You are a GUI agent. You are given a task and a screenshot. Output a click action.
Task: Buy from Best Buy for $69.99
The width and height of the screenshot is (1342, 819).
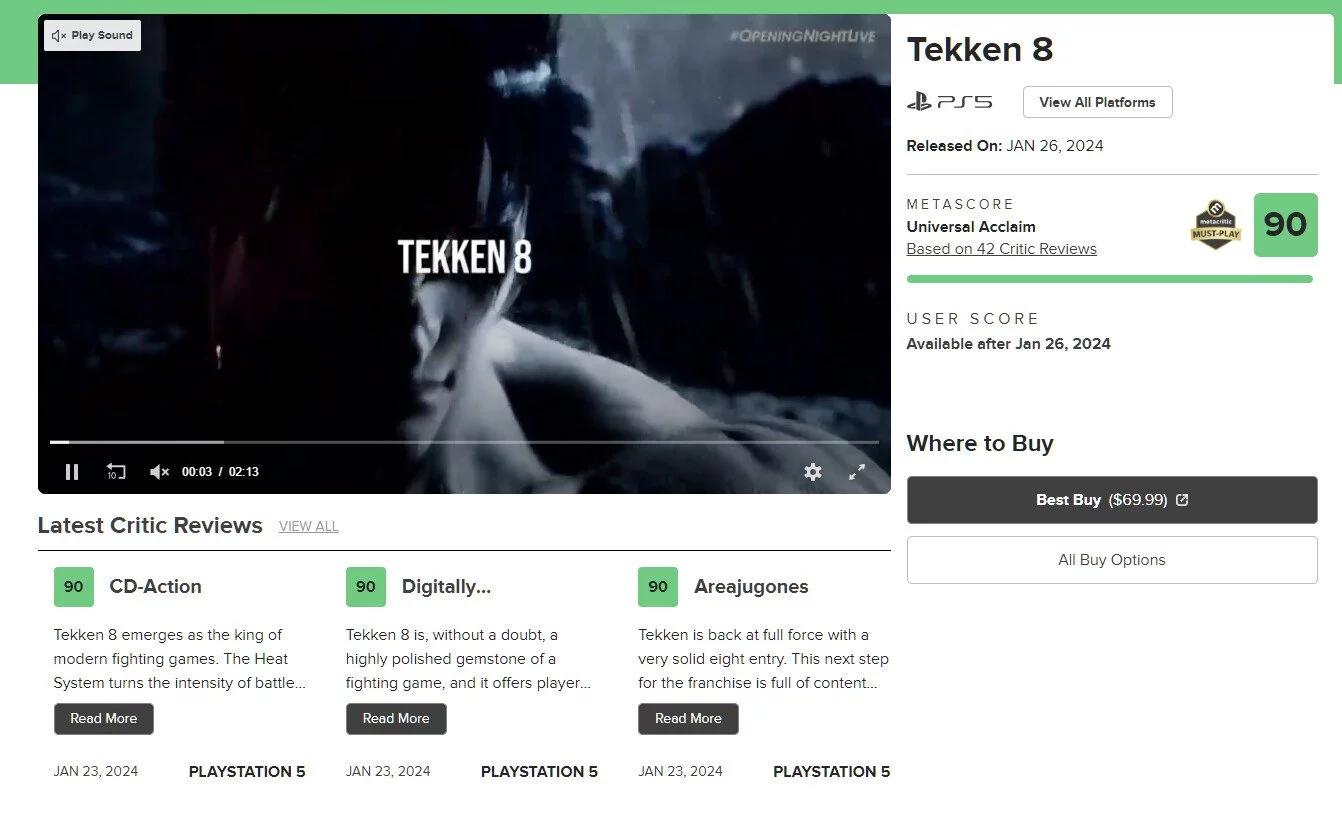(1112, 500)
